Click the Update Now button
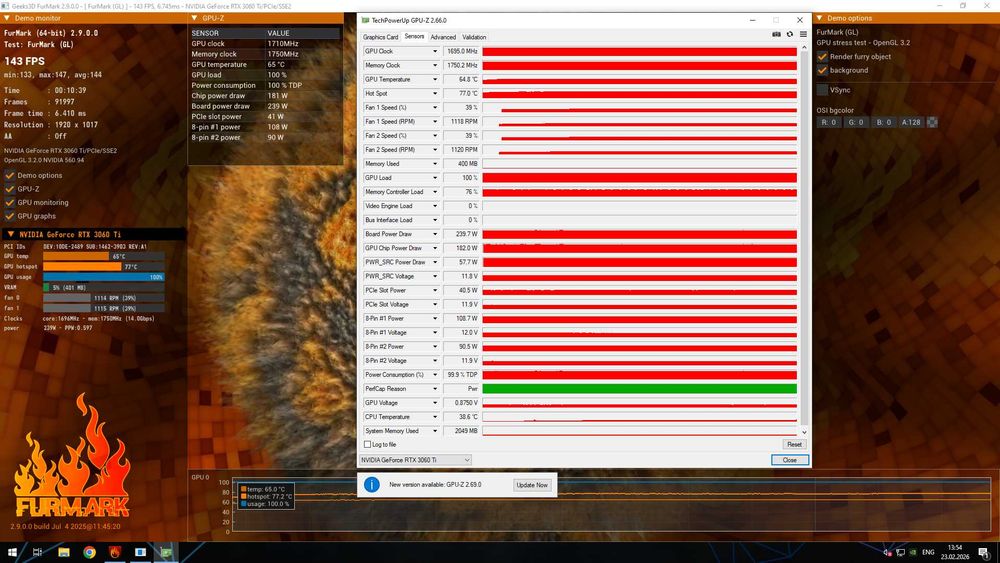1000x563 pixels. pos(532,485)
